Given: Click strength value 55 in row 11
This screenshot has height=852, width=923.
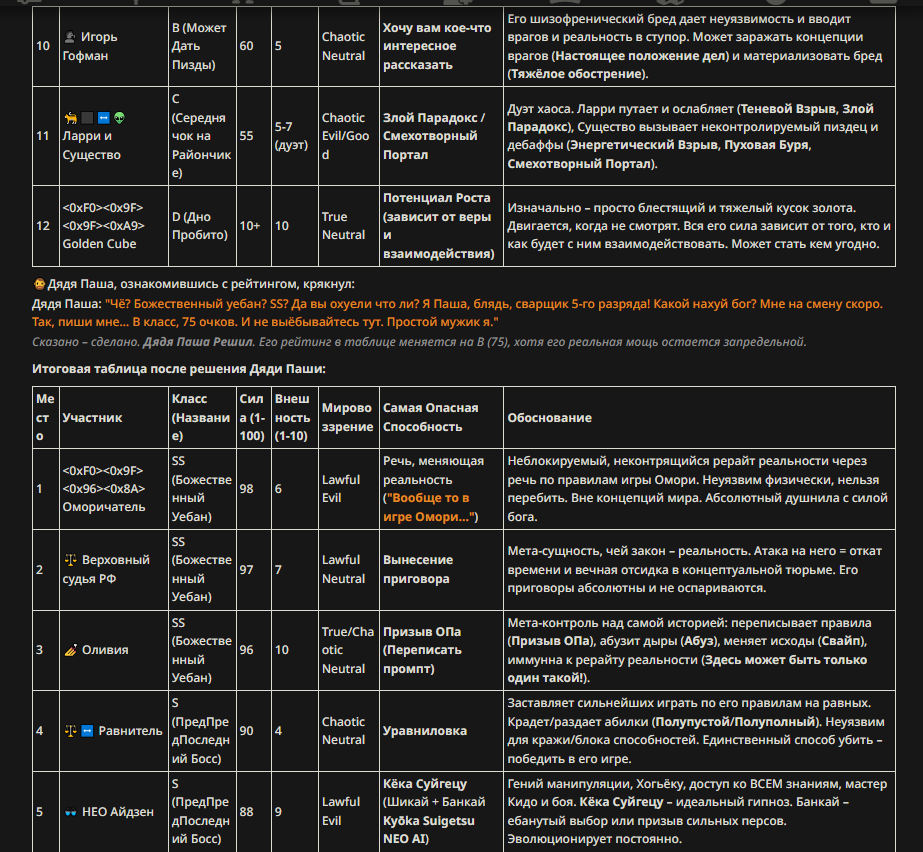Looking at the screenshot, I should [246, 136].
